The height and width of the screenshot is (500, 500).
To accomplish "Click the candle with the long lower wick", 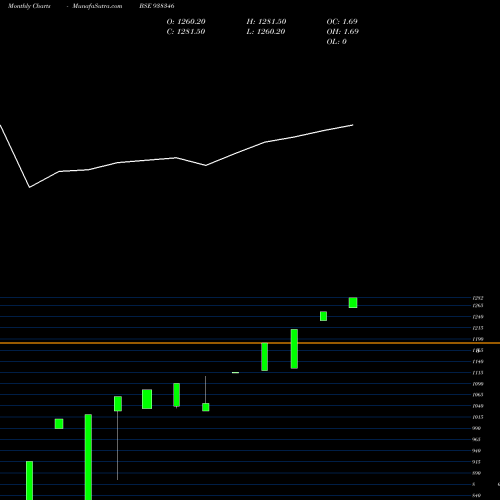I will (x=118, y=404).
